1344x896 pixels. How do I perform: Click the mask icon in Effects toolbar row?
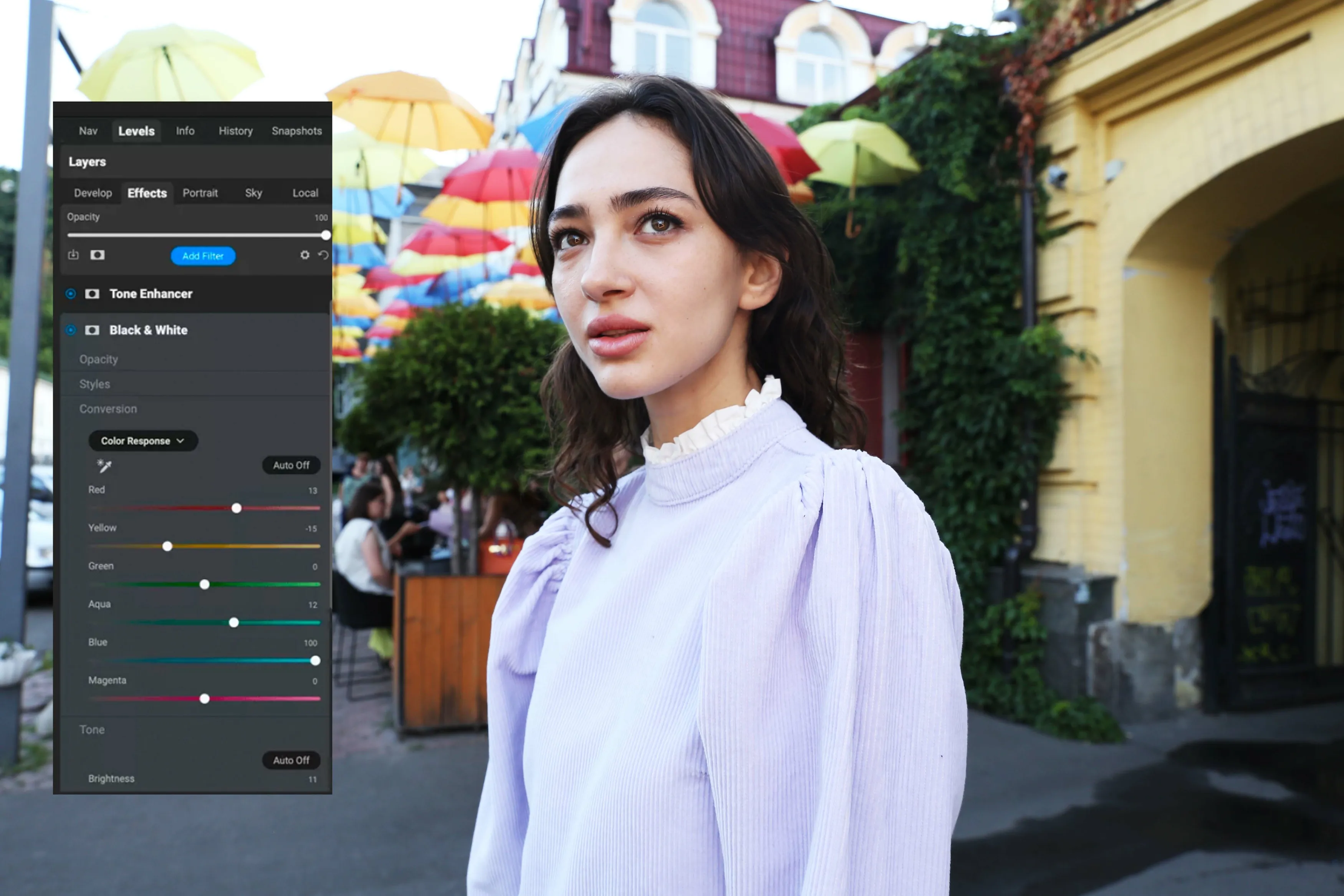click(x=97, y=255)
